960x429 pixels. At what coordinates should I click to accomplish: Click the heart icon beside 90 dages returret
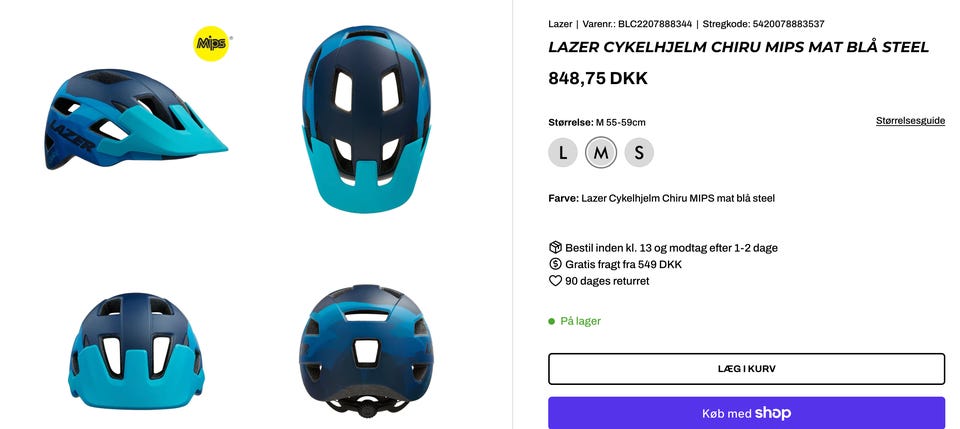555,281
